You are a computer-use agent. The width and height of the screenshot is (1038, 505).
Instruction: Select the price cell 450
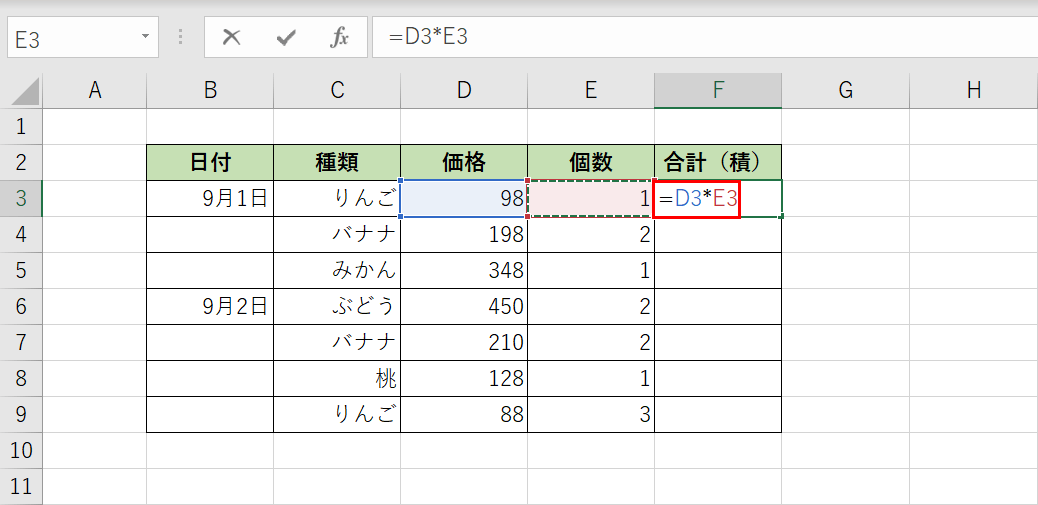pyautogui.click(x=464, y=306)
